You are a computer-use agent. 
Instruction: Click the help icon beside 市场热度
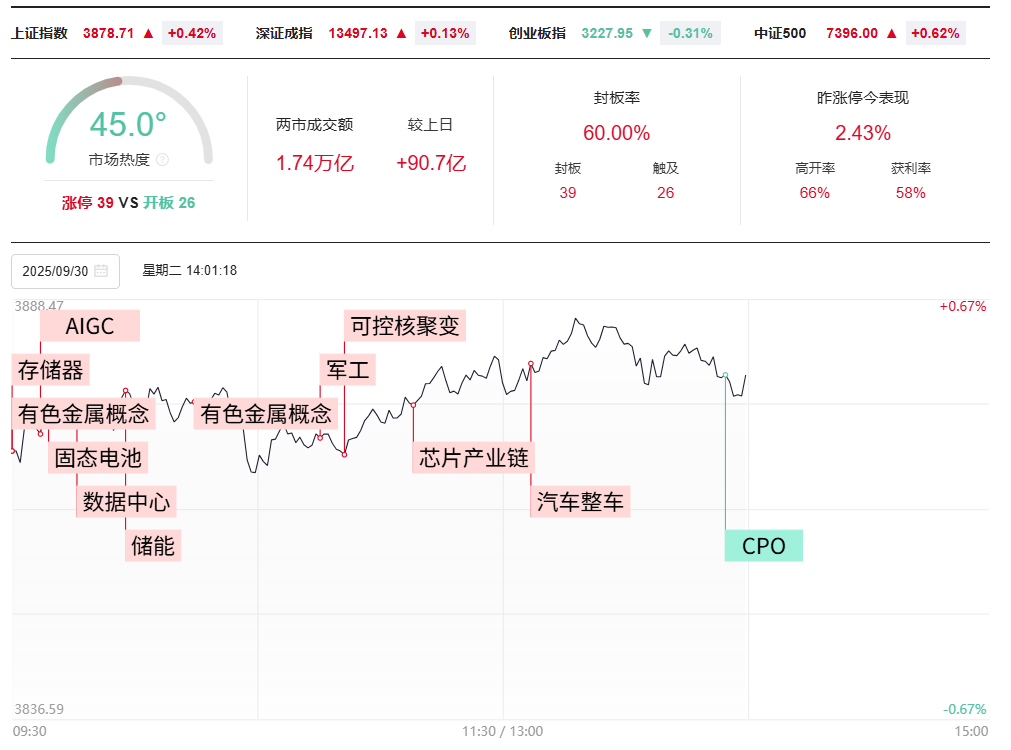(163, 160)
